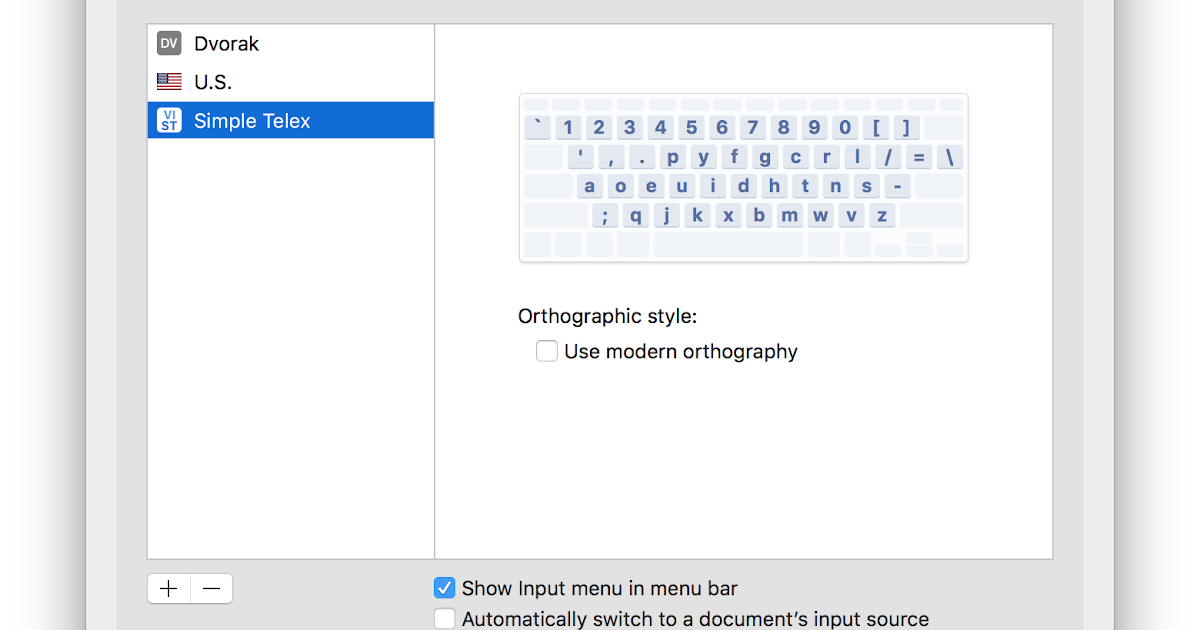Click the d key in keyboard preview
Screen dimensions: 1200x630
tap(743, 186)
